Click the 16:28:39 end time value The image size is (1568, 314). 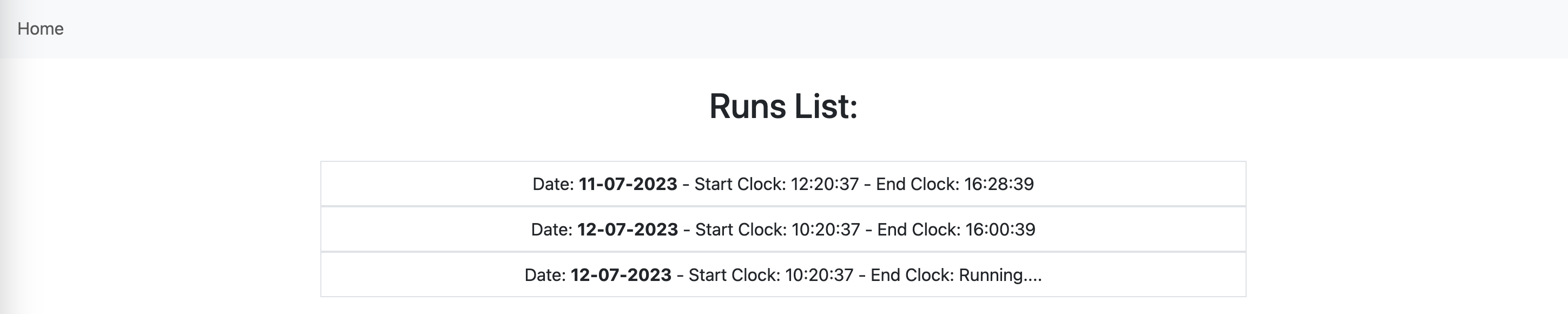(x=999, y=184)
